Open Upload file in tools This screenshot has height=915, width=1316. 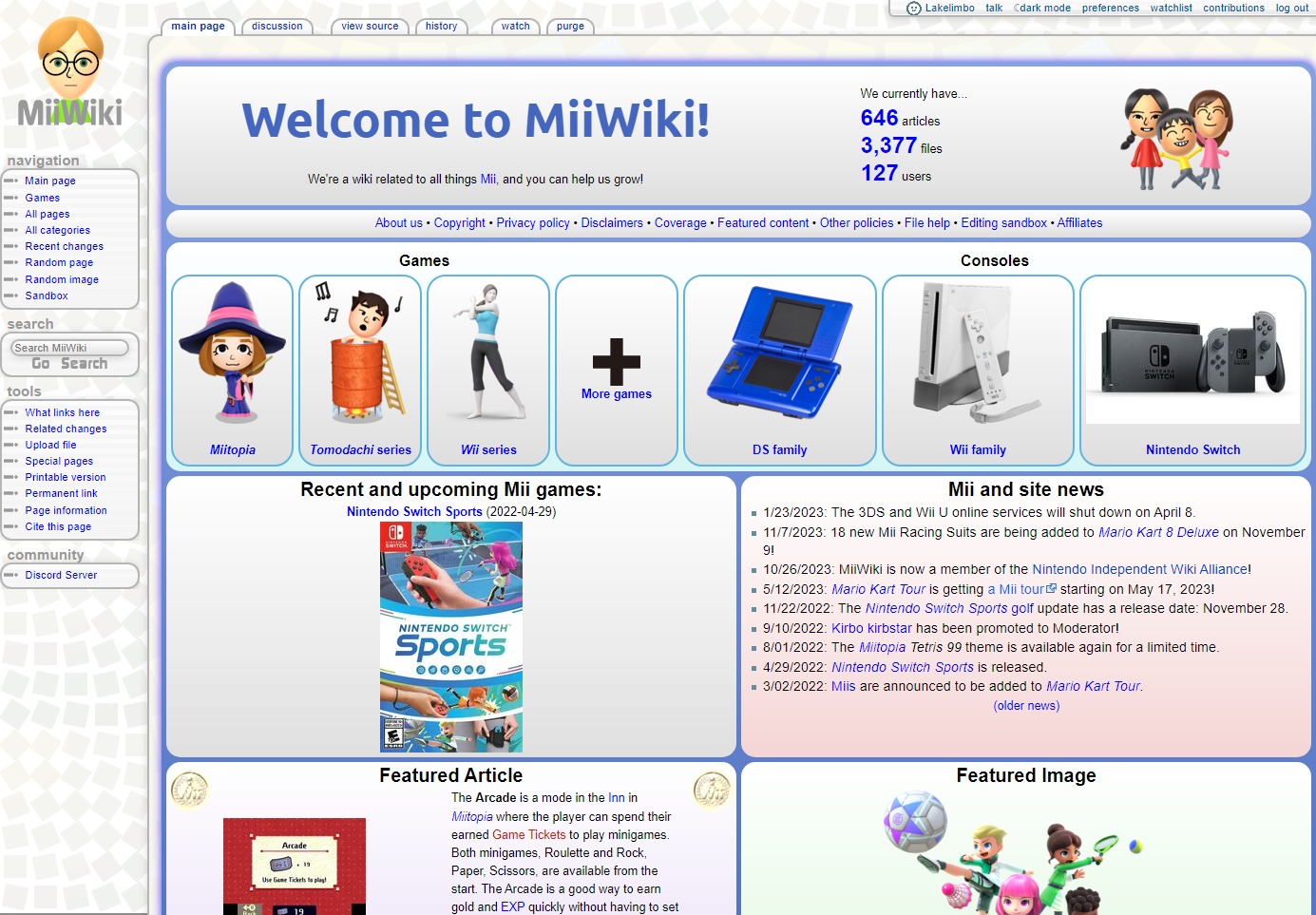click(x=50, y=445)
